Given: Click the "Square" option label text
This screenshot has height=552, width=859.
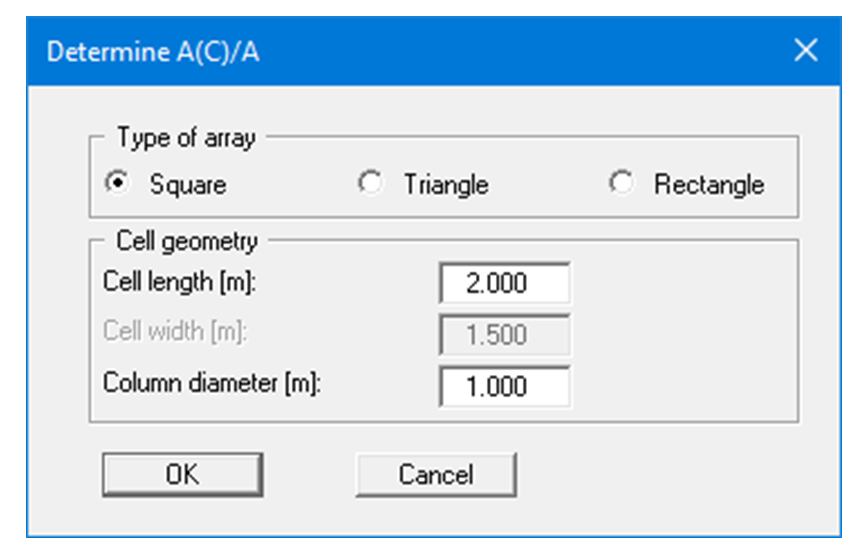Looking at the screenshot, I should 188,185.
